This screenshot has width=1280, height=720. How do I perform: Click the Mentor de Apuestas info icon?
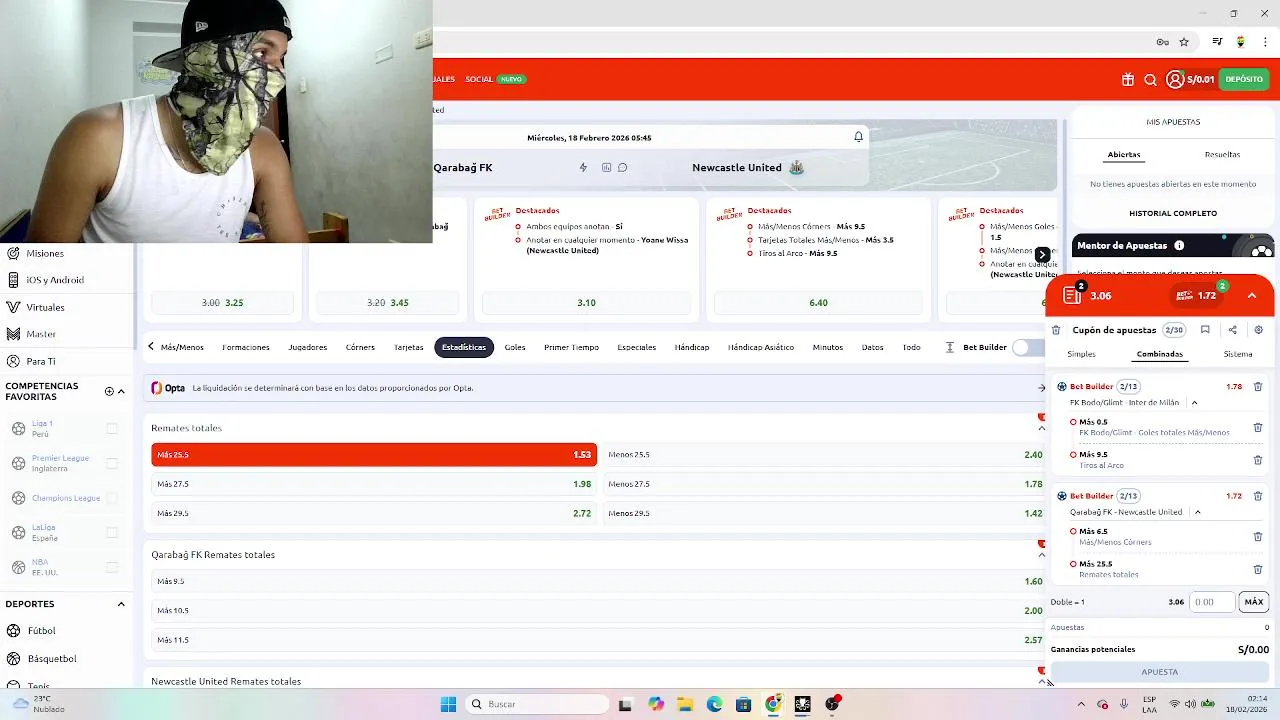[x=1179, y=246]
